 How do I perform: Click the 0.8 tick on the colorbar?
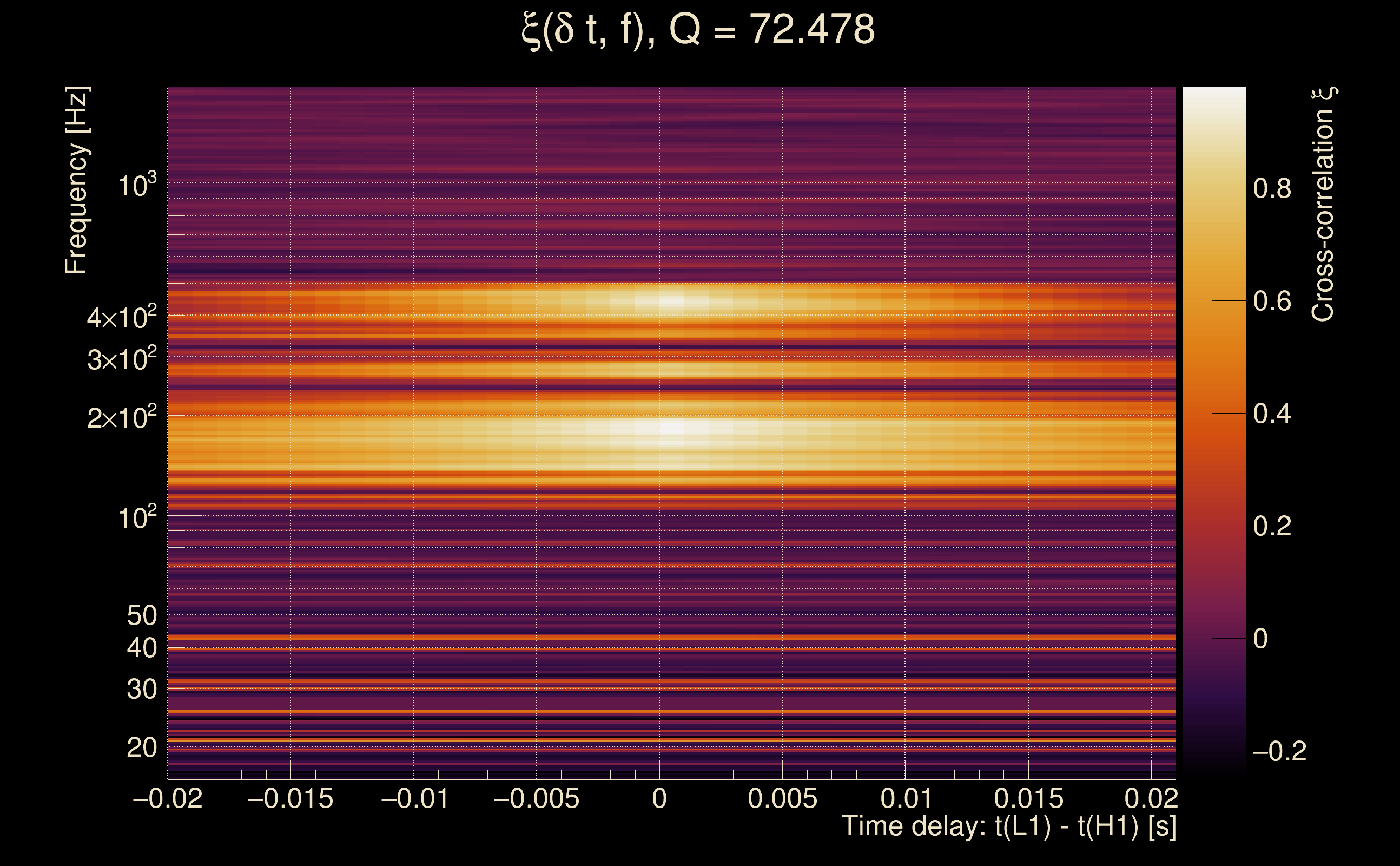click(1272, 188)
